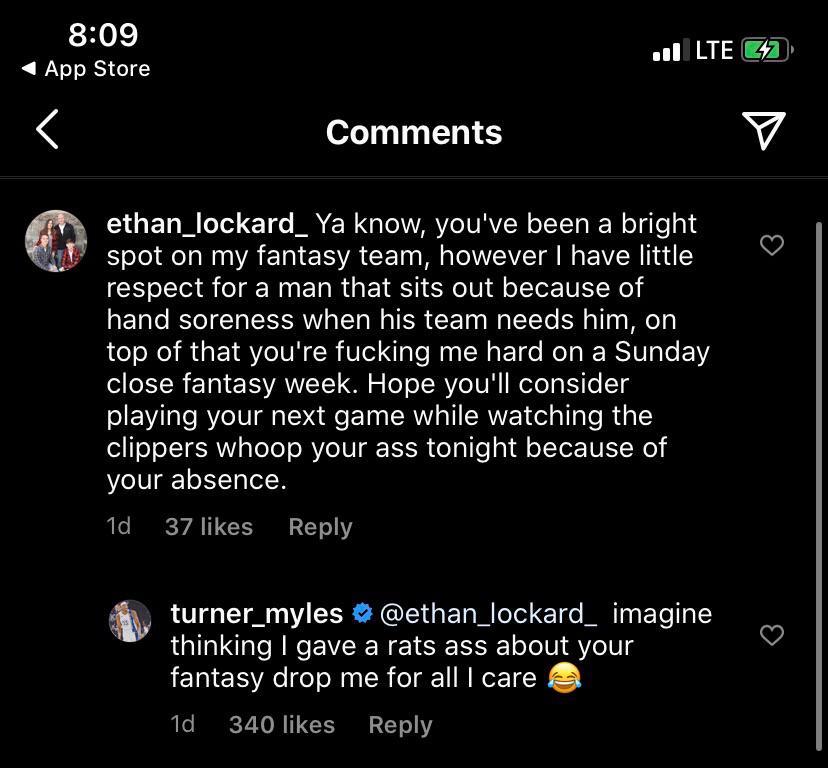
Task: Open turner_myles's profile picture
Action: (x=130, y=621)
